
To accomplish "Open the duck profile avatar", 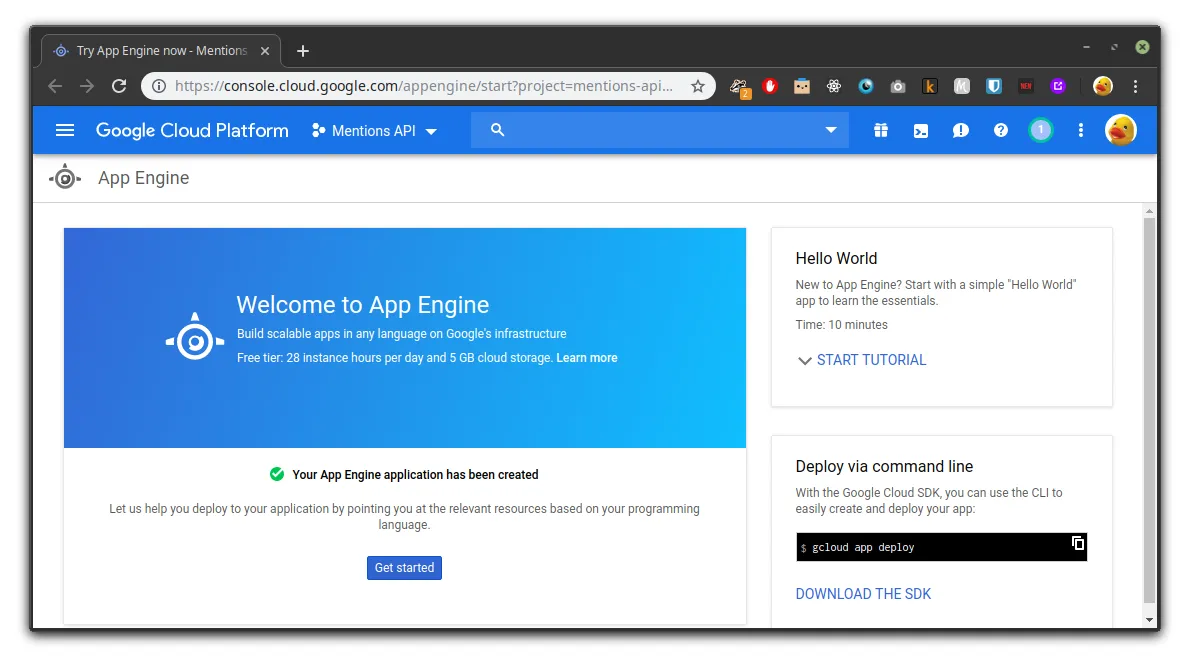I will click(x=1120, y=130).
